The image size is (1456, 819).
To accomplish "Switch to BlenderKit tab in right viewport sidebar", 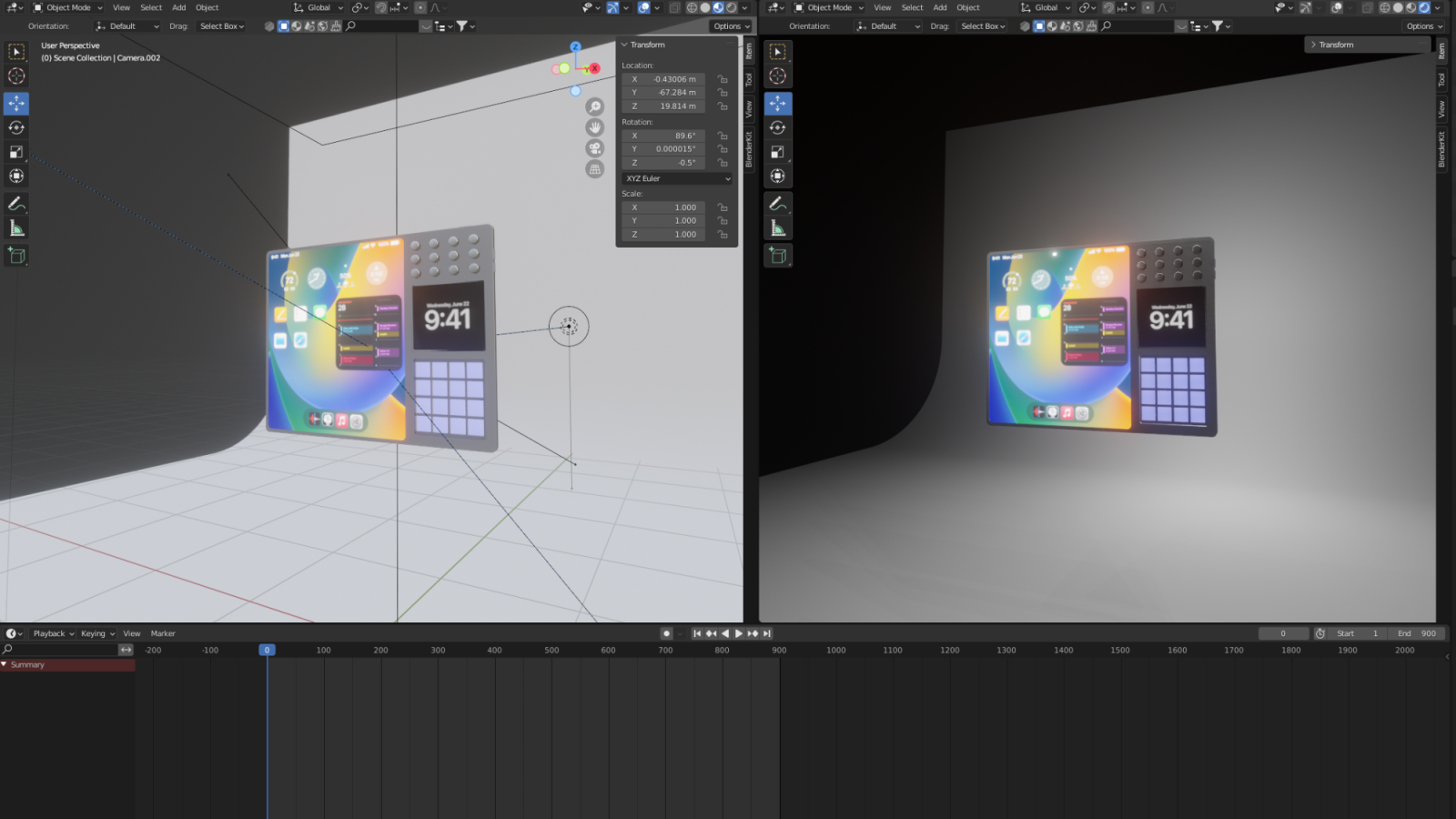I will [x=1441, y=149].
